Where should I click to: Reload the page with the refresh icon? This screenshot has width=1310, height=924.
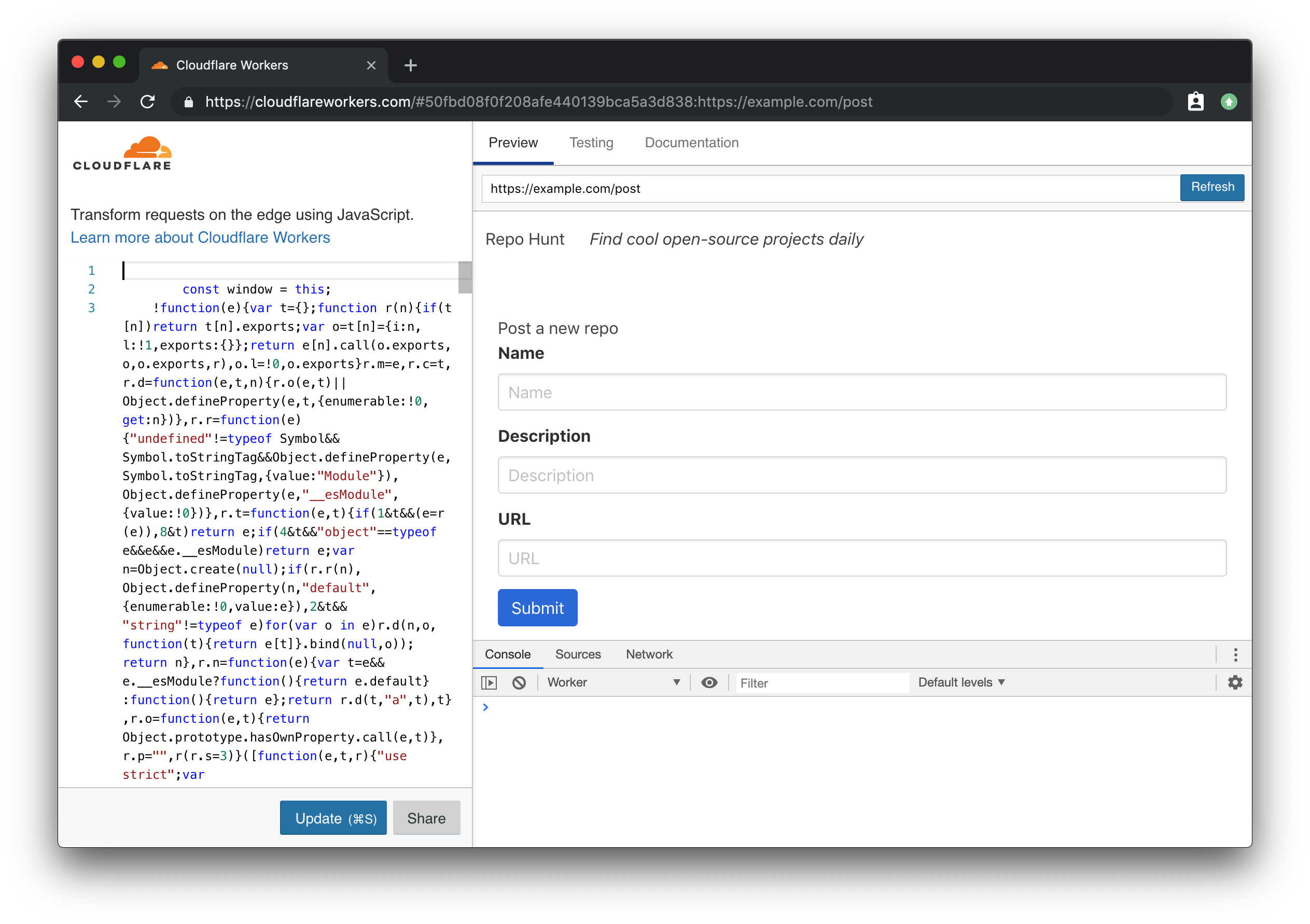click(148, 102)
